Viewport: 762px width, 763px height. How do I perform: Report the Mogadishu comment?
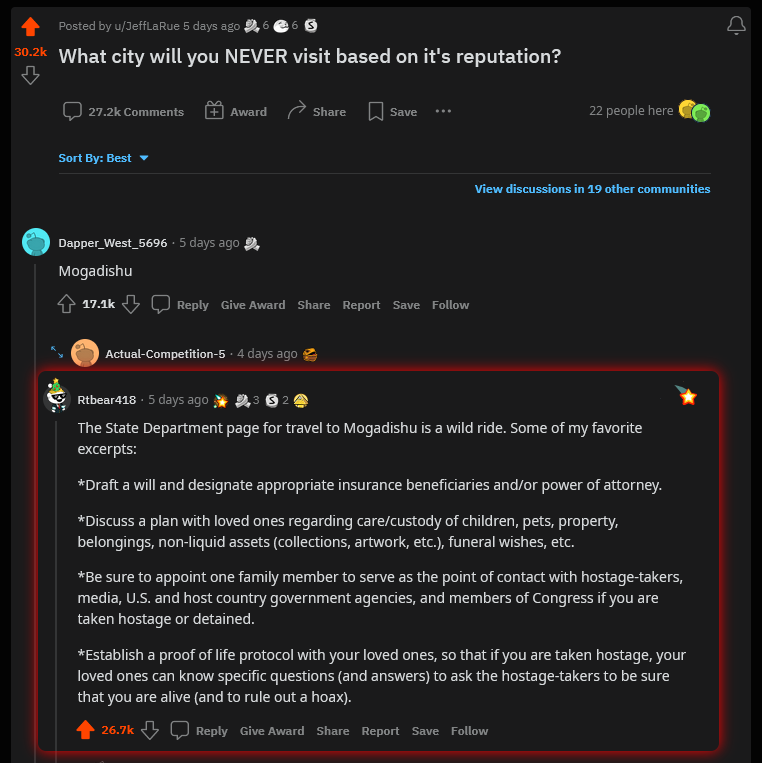[x=361, y=305]
